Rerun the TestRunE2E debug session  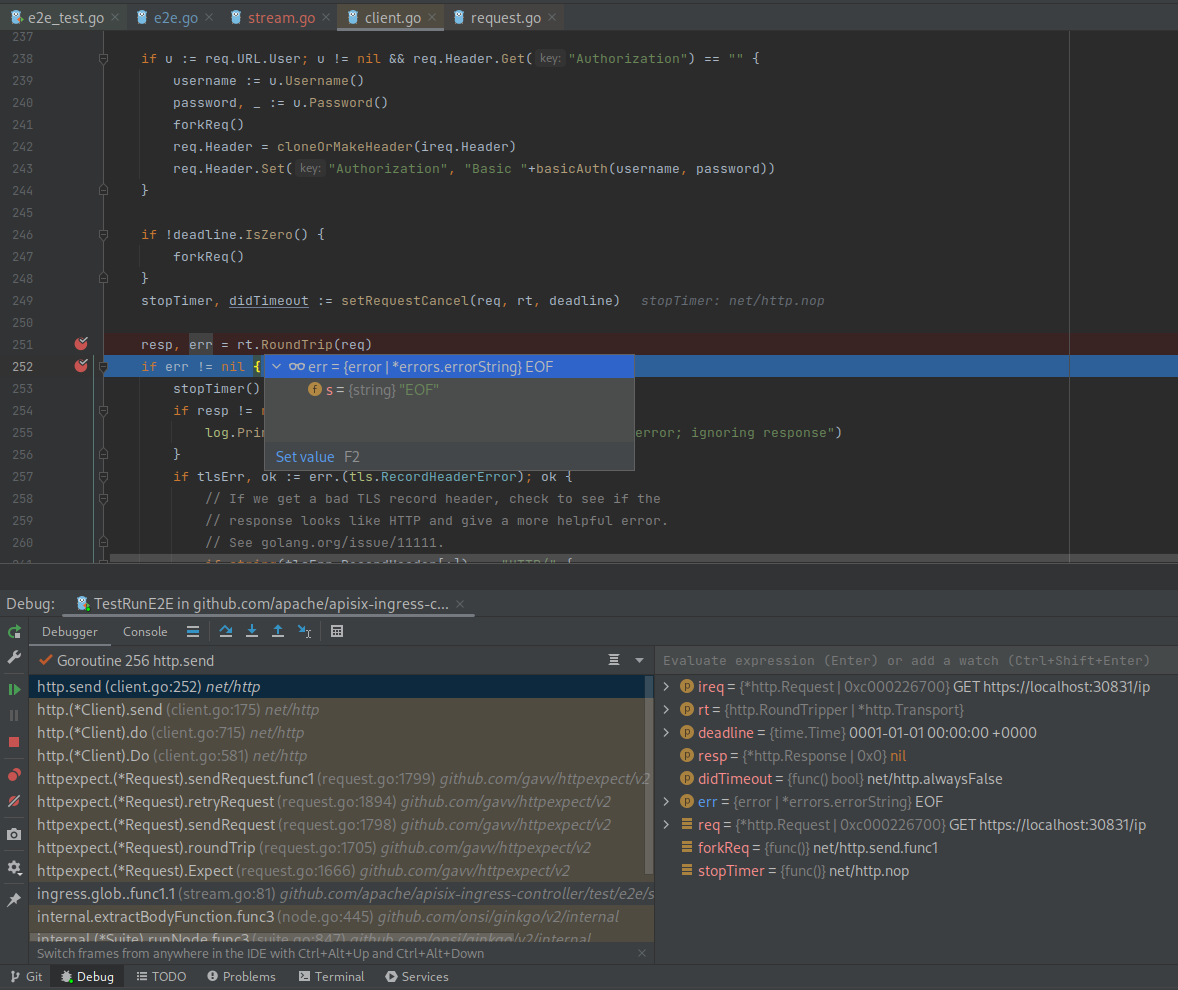point(14,632)
